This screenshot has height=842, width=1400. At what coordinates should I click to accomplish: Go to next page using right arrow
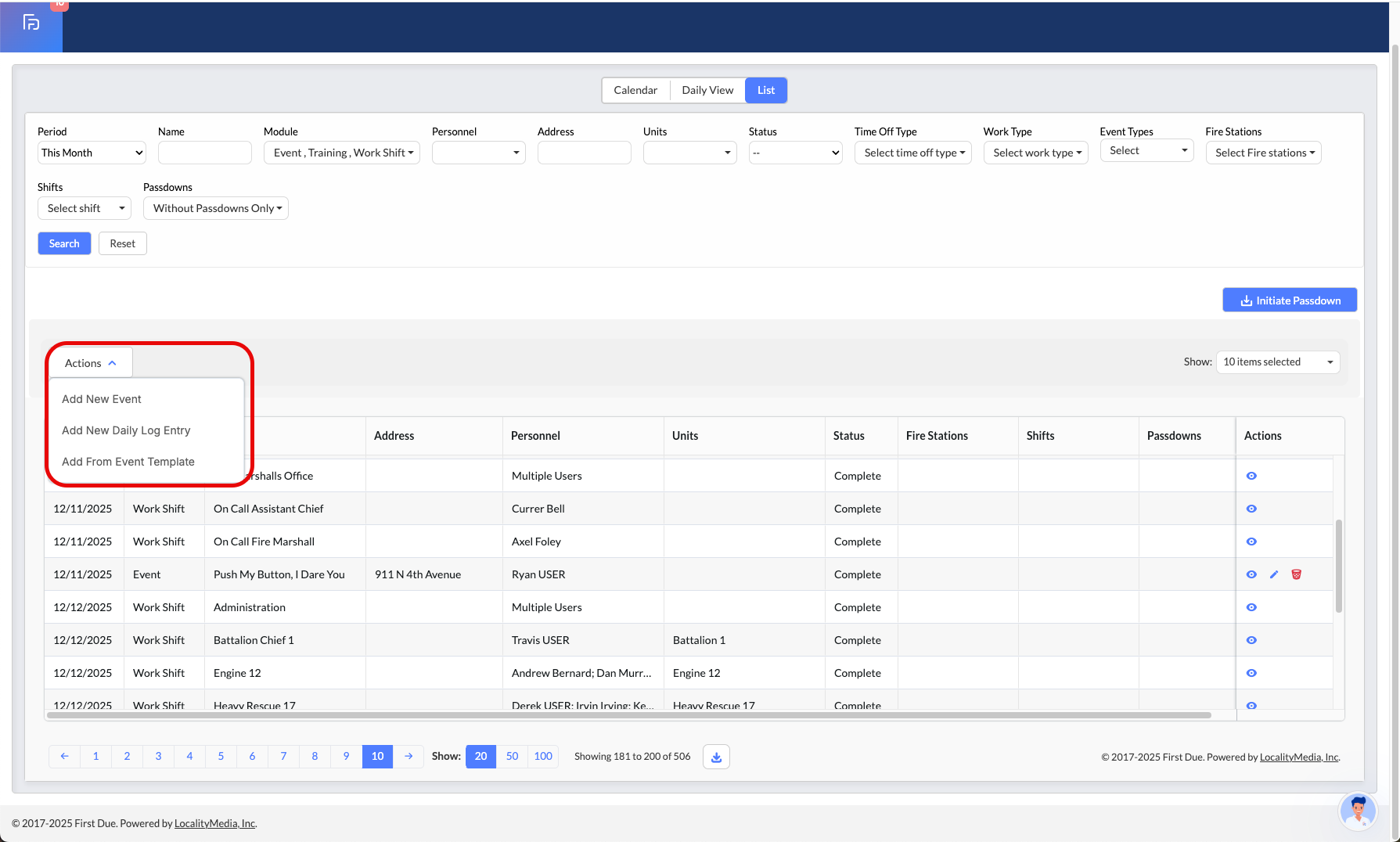tap(408, 757)
